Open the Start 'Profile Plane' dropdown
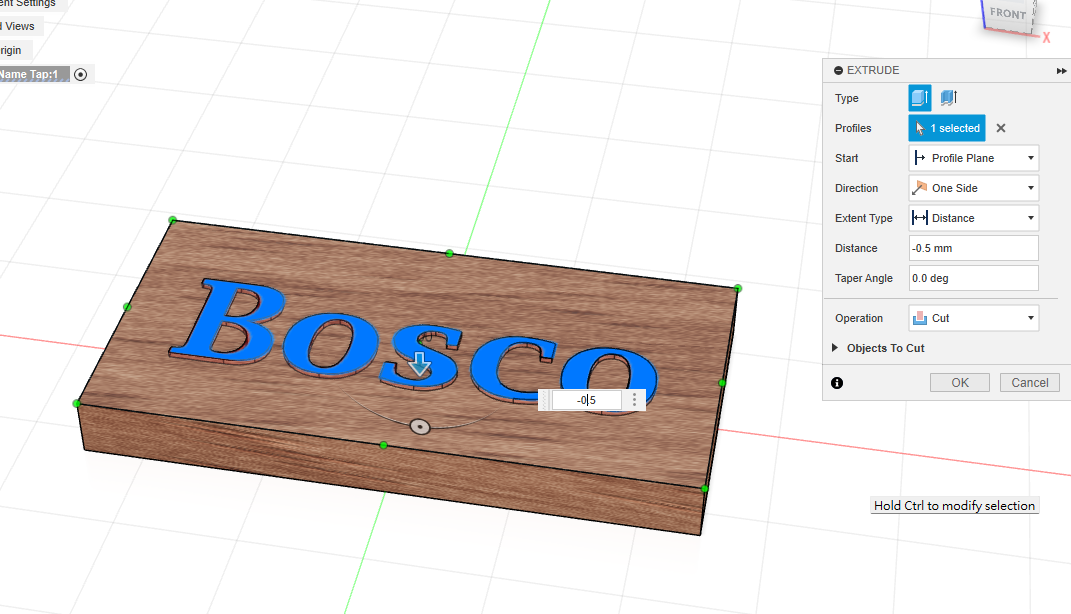The width and height of the screenshot is (1071, 614). [x=973, y=158]
